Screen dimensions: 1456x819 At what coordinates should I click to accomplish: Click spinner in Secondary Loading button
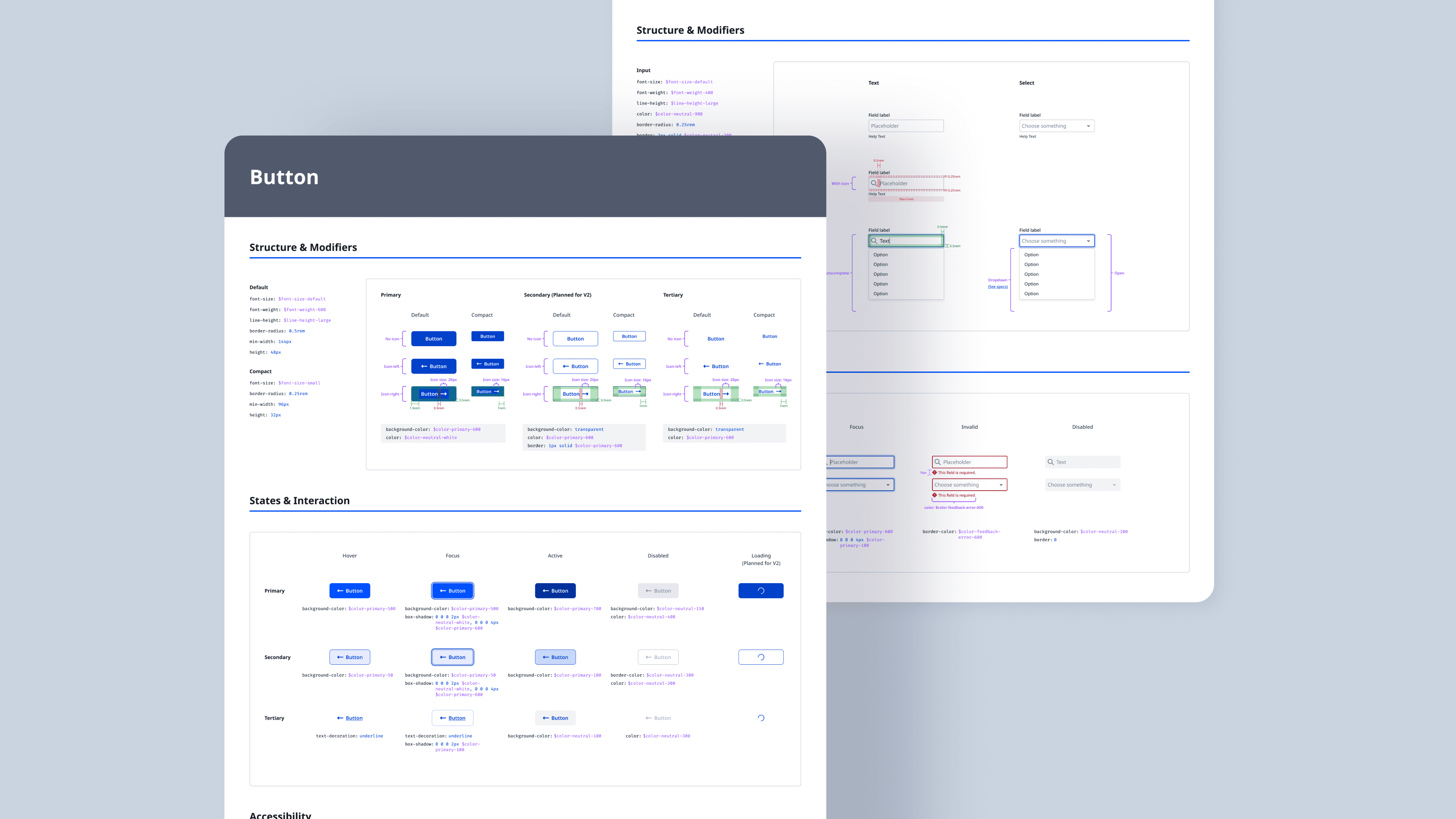point(761,657)
